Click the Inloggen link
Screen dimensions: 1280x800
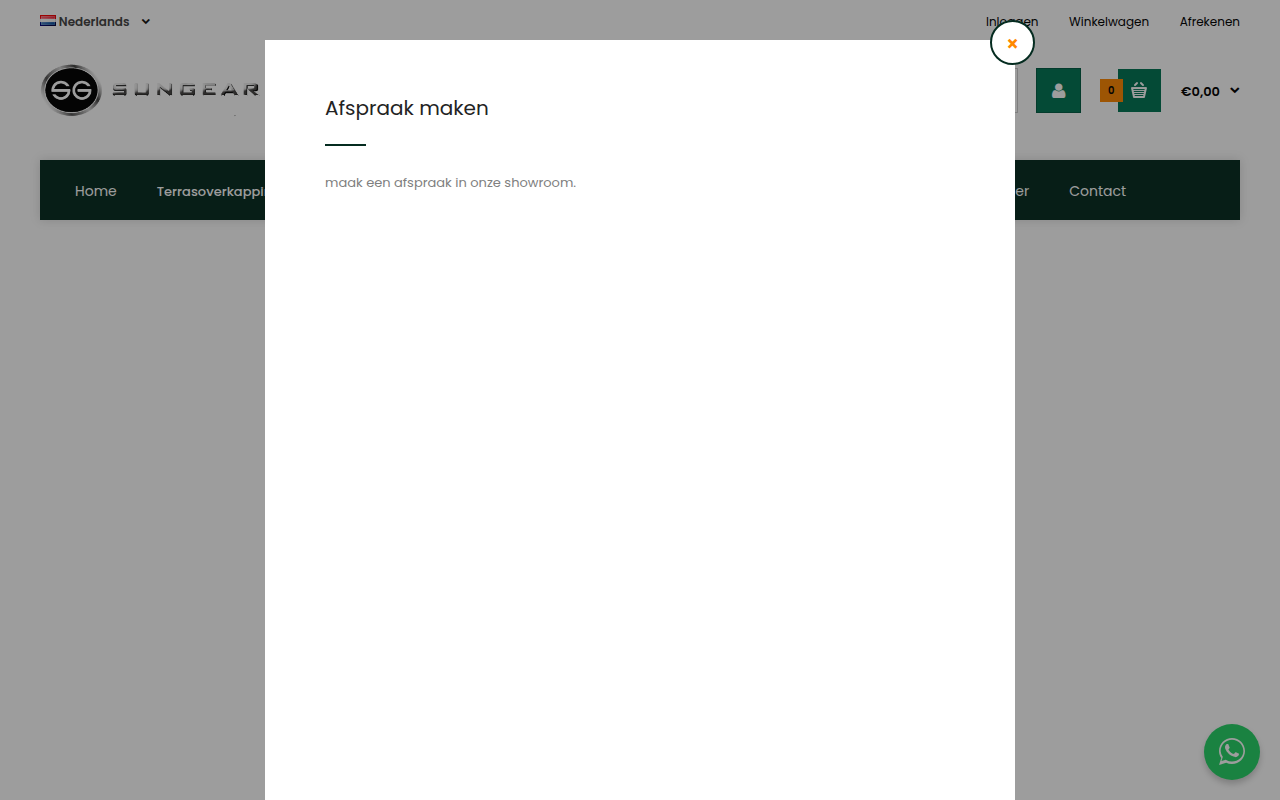point(1012,21)
